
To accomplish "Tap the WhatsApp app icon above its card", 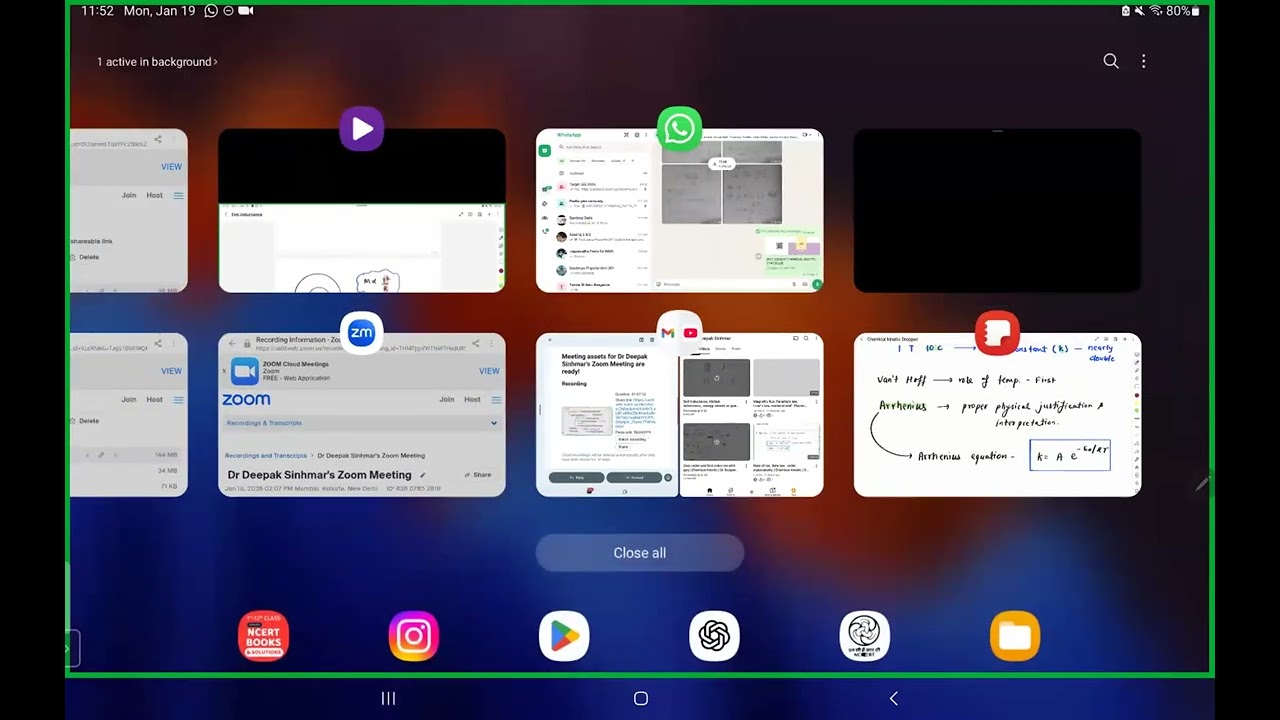I will click(x=680, y=129).
